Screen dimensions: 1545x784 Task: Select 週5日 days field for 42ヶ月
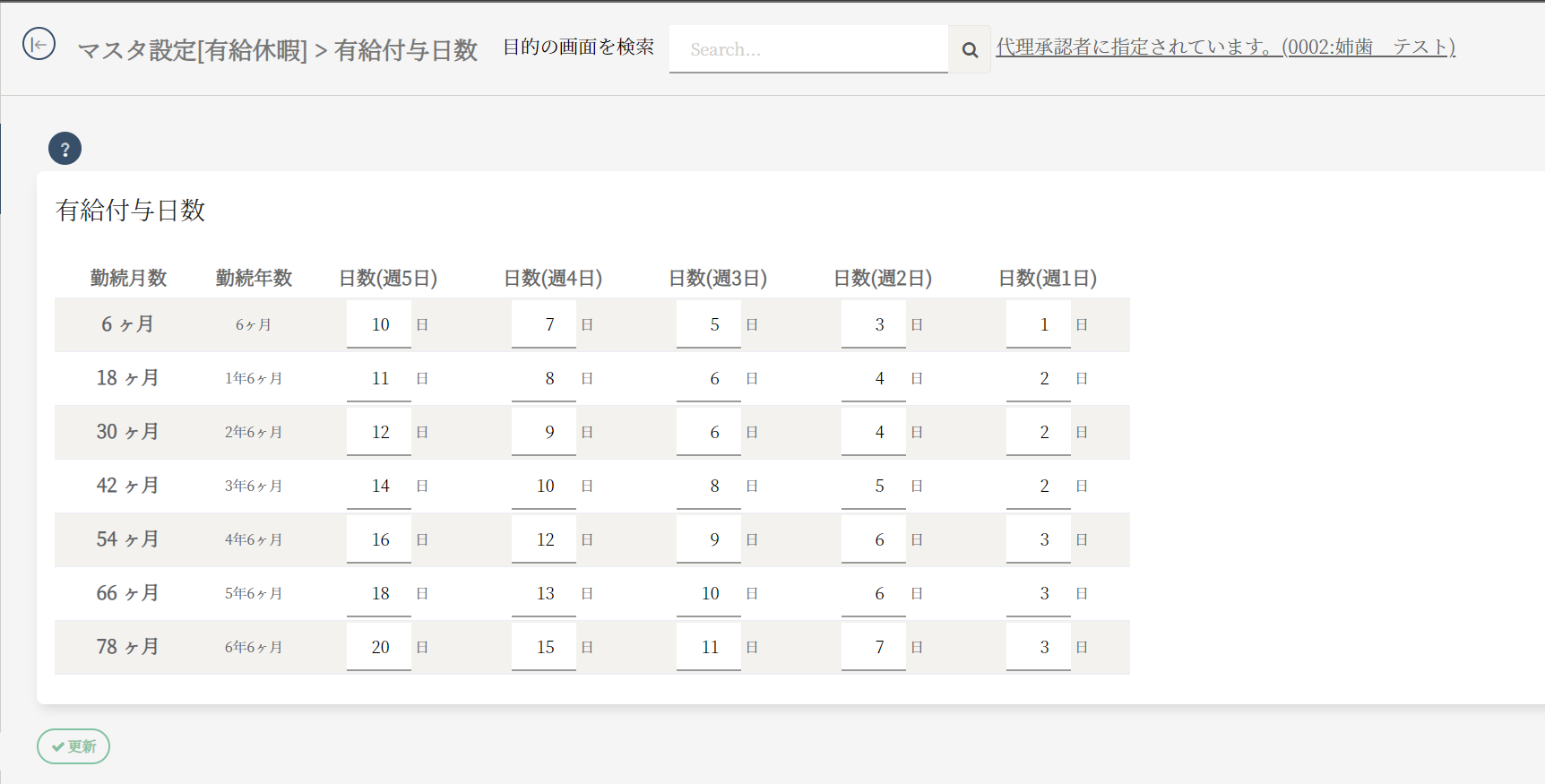(379, 486)
